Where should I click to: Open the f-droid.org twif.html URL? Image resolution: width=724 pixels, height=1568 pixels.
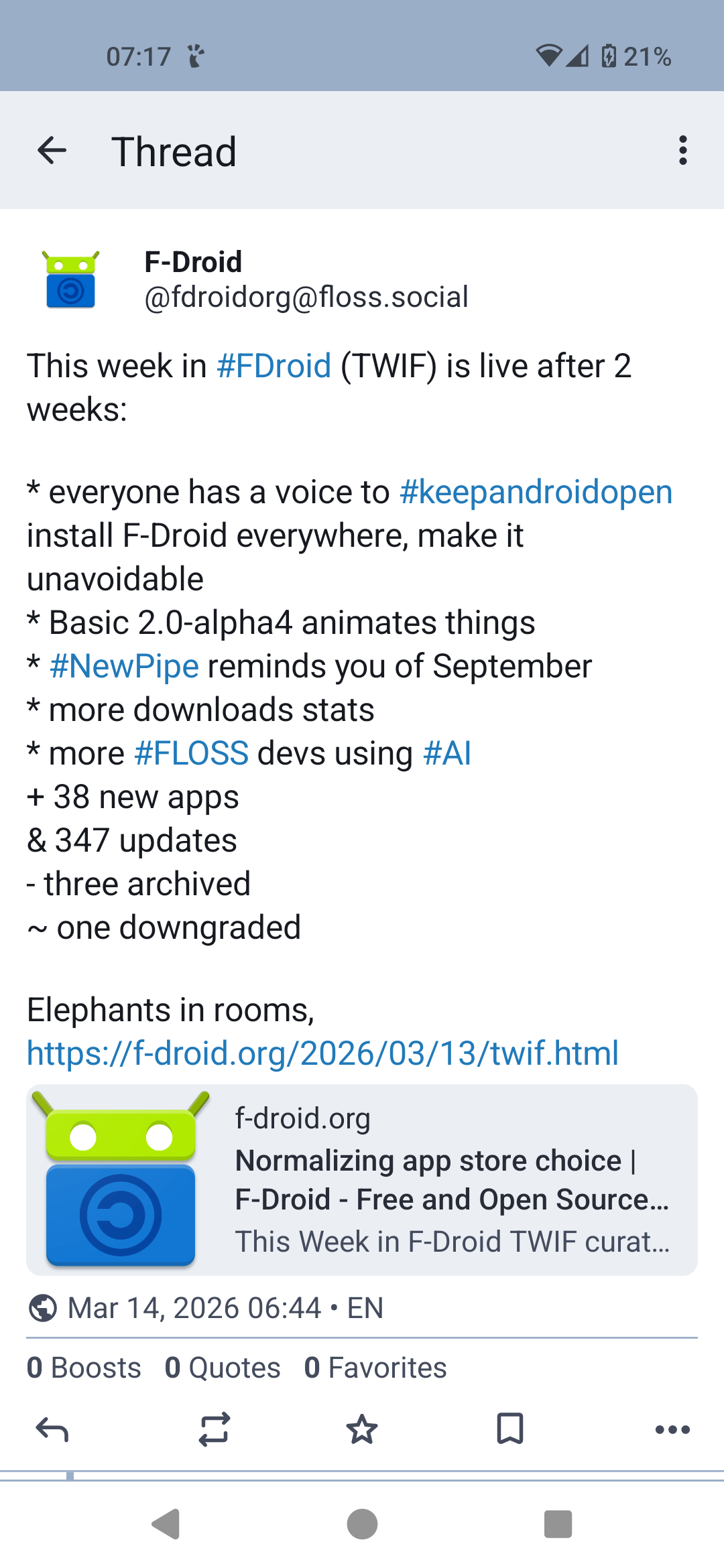click(322, 1053)
